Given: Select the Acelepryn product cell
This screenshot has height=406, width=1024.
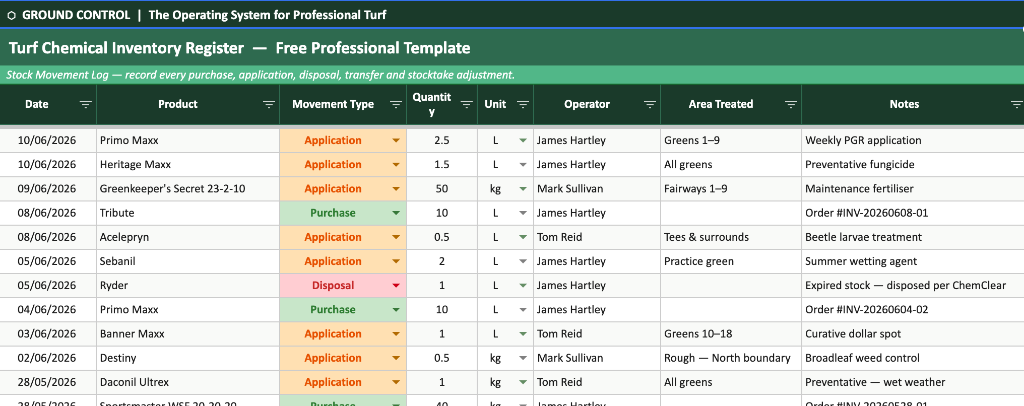Looking at the screenshot, I should [x=188, y=237].
